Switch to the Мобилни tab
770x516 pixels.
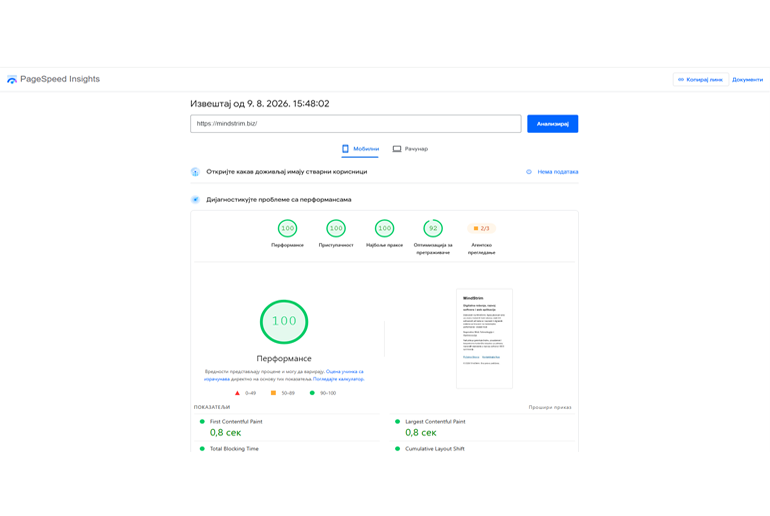point(360,149)
